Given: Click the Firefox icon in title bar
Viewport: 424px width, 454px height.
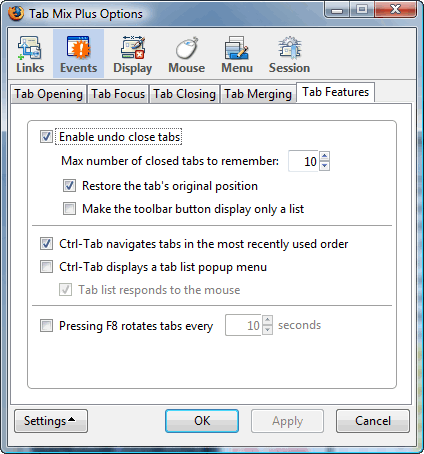Looking at the screenshot, I should point(16,13).
